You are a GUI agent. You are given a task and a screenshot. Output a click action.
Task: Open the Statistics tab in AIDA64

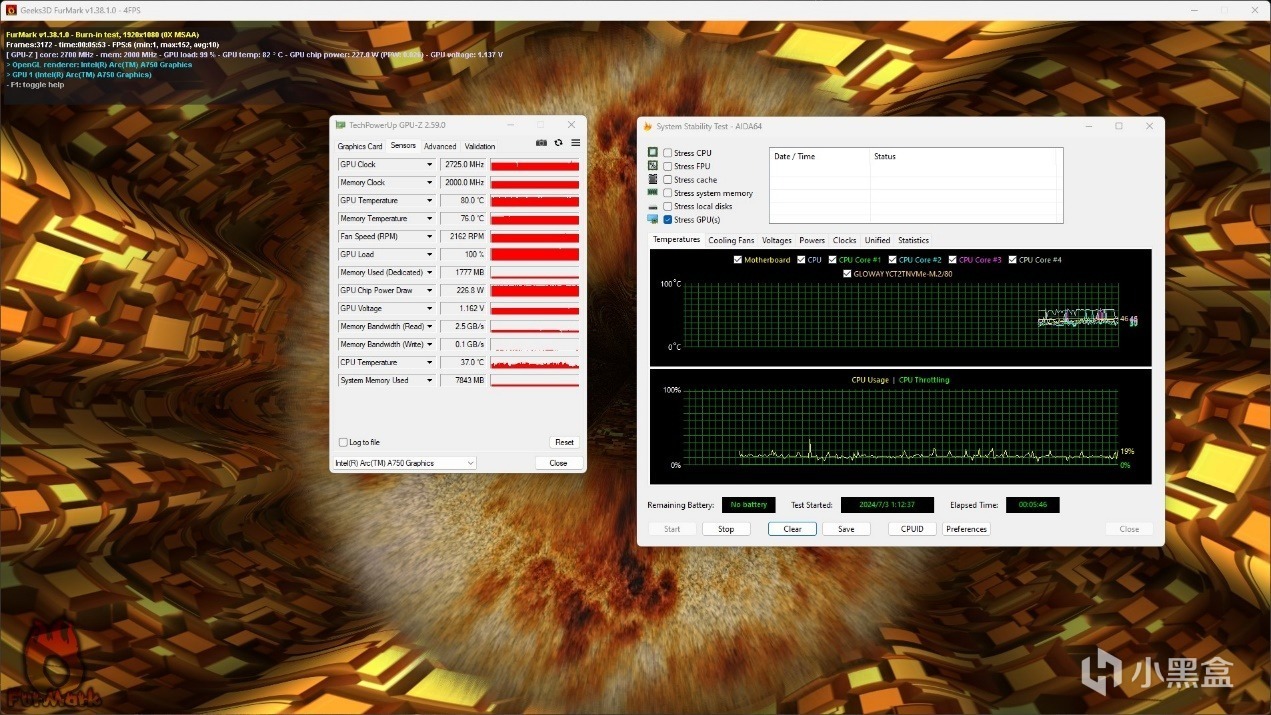click(x=914, y=240)
